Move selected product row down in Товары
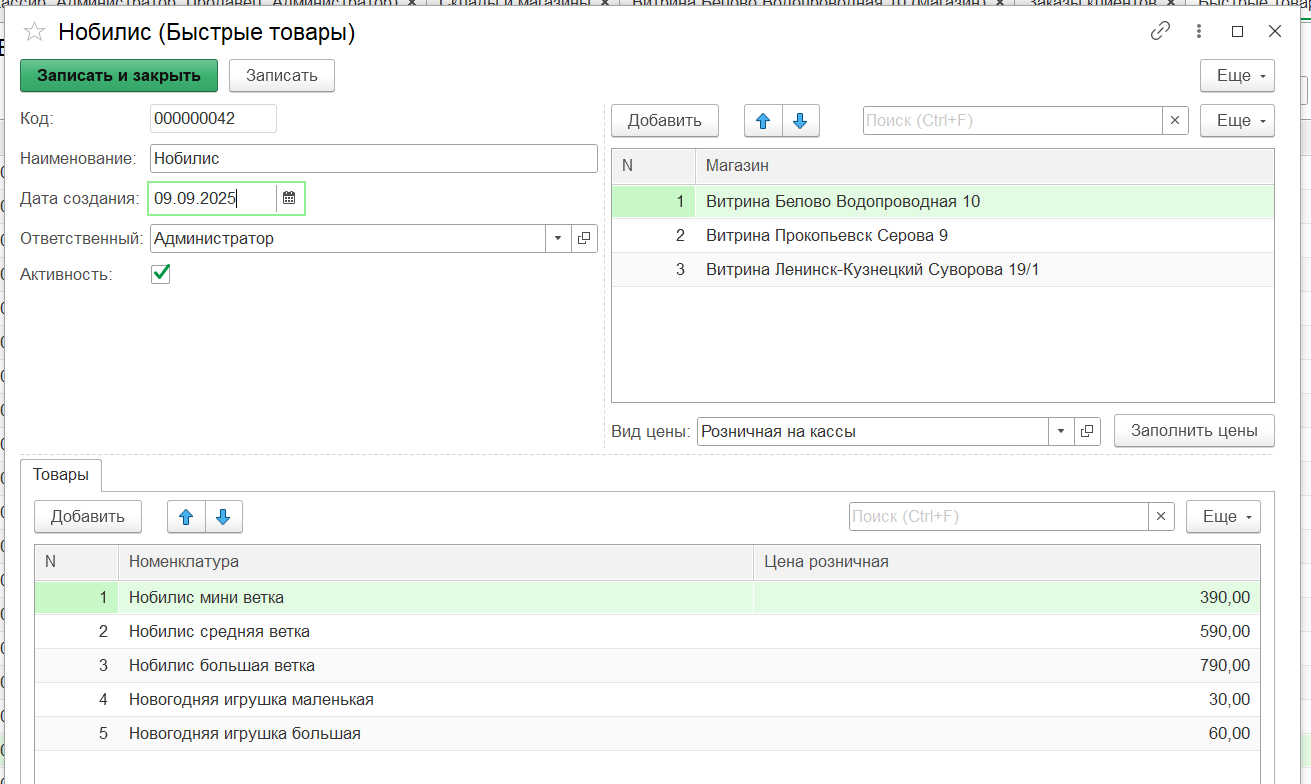Screen dimensions: 1311x784 [x=223, y=517]
